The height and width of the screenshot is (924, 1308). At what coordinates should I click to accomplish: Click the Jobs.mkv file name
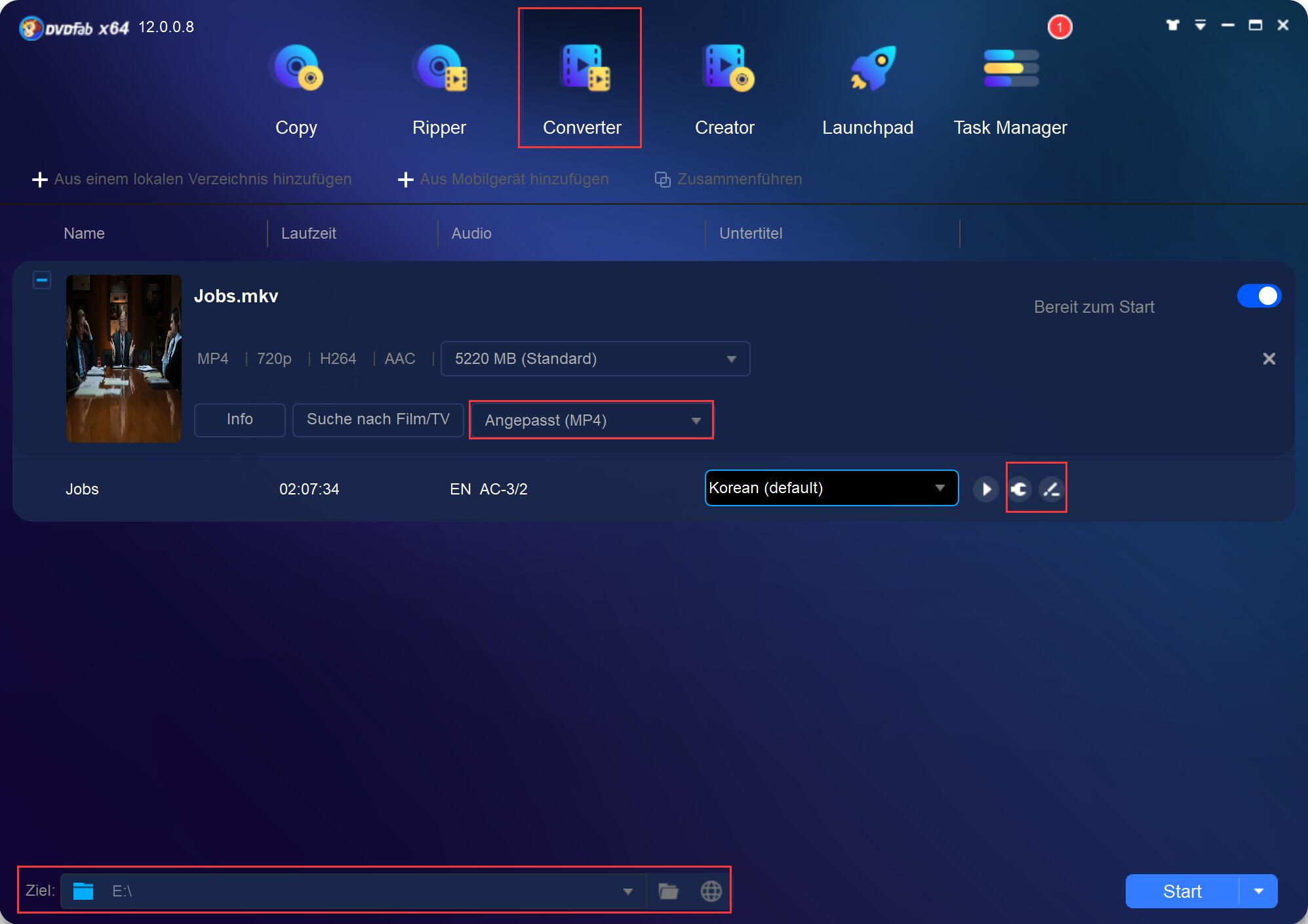(236, 296)
